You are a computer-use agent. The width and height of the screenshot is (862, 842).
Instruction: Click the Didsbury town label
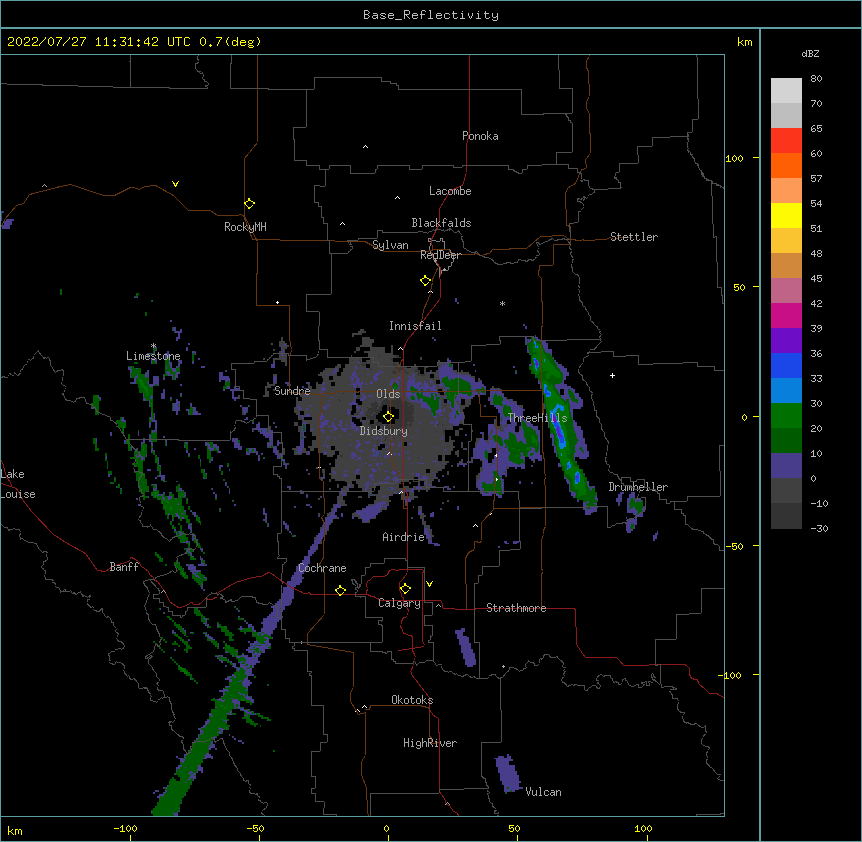[x=384, y=431]
